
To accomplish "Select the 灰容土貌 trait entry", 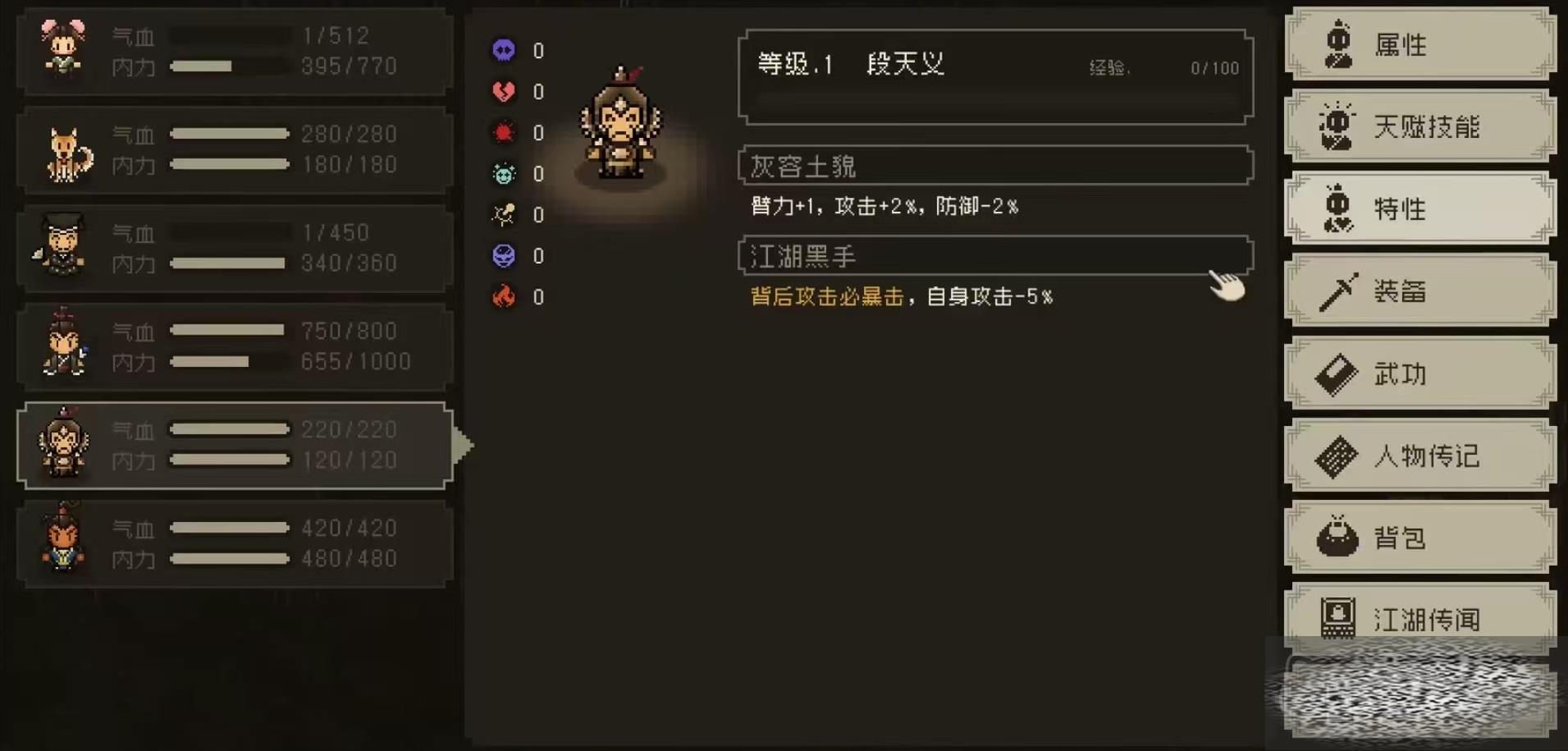I will click(995, 166).
